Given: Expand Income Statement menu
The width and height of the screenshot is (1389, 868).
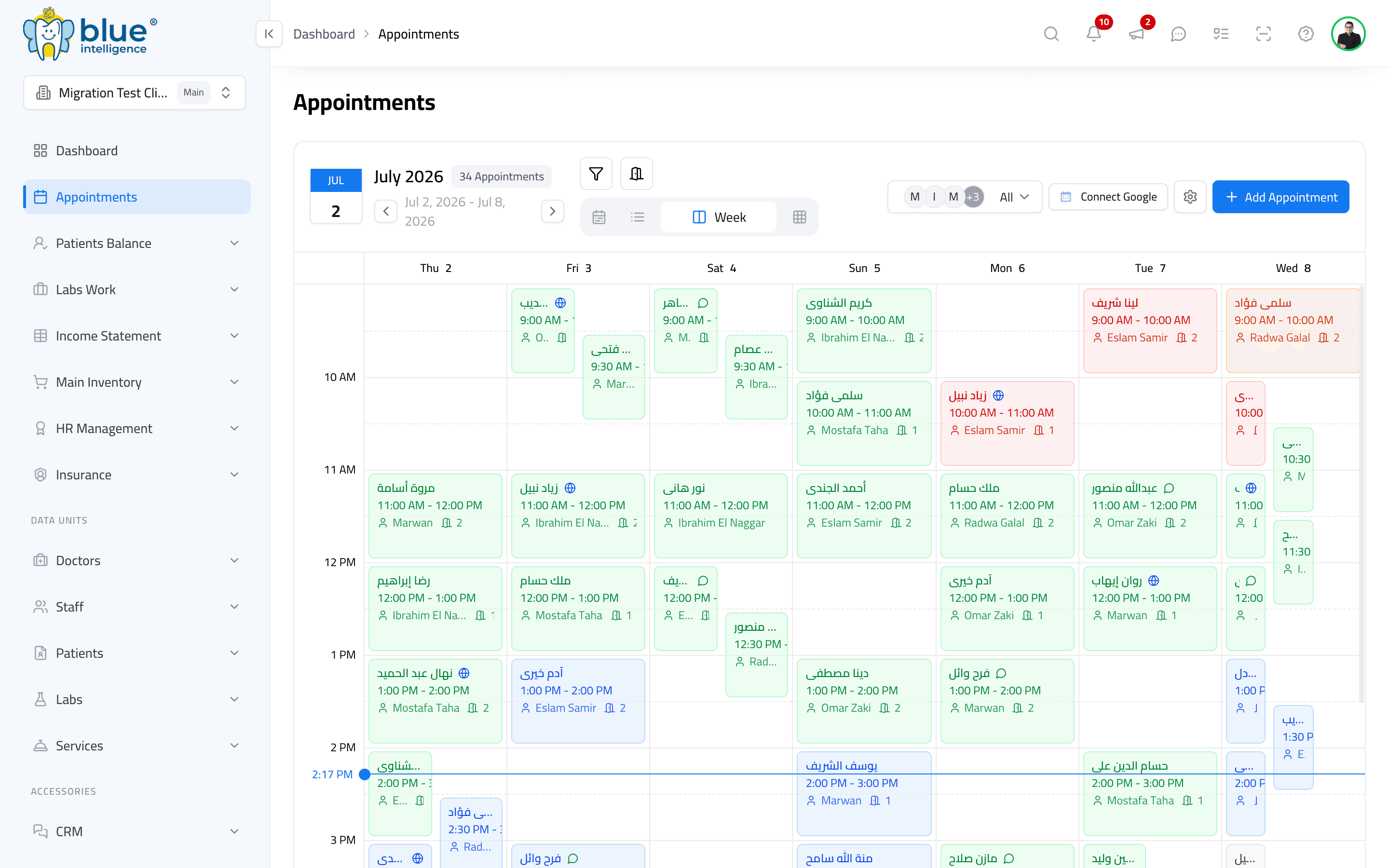Looking at the screenshot, I should (136, 336).
